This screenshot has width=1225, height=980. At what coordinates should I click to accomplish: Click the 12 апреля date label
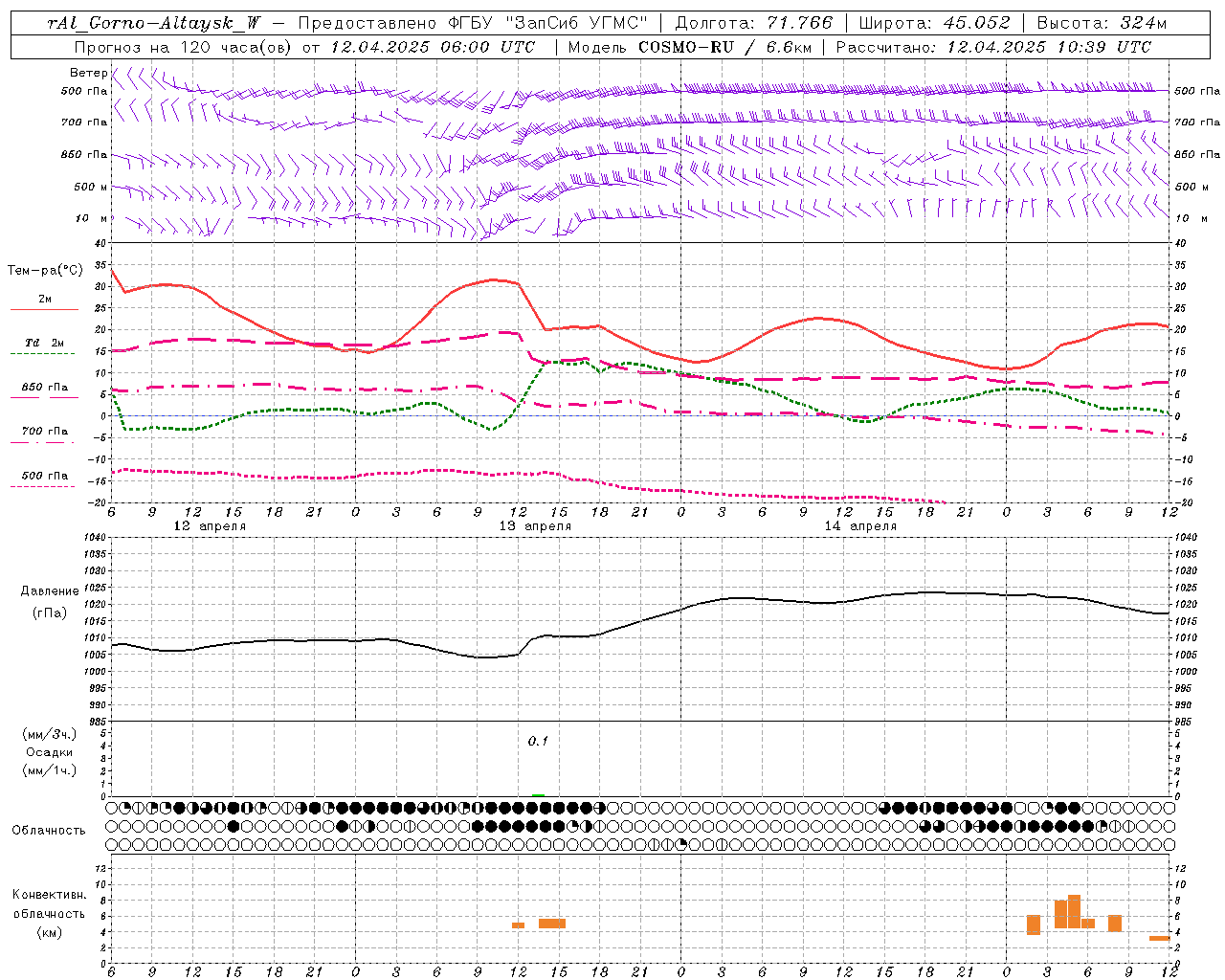tap(209, 526)
